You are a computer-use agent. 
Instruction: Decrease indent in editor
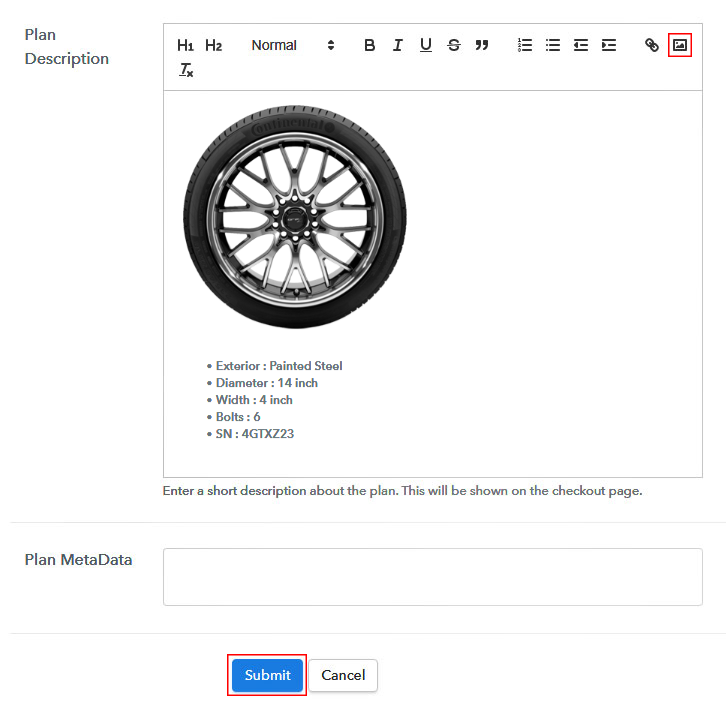point(581,45)
